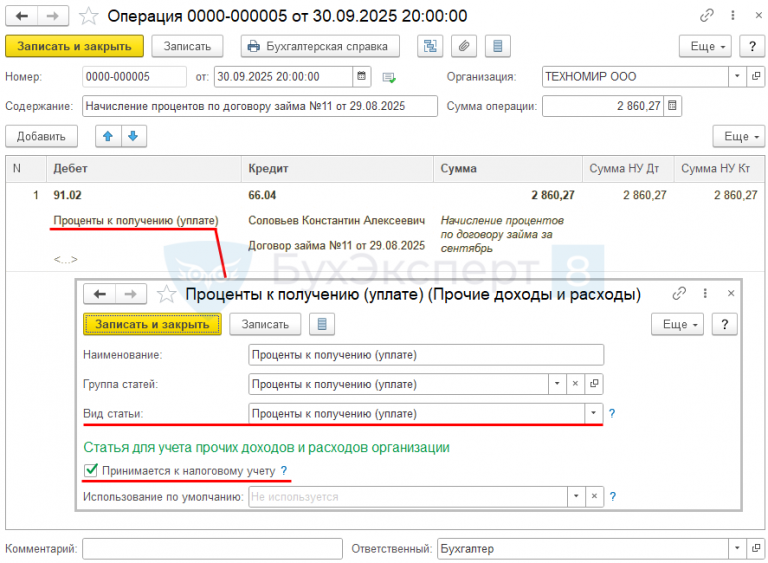768x563 pixels.
Task: Print the Бухгалтерская справка
Action: 320,47
